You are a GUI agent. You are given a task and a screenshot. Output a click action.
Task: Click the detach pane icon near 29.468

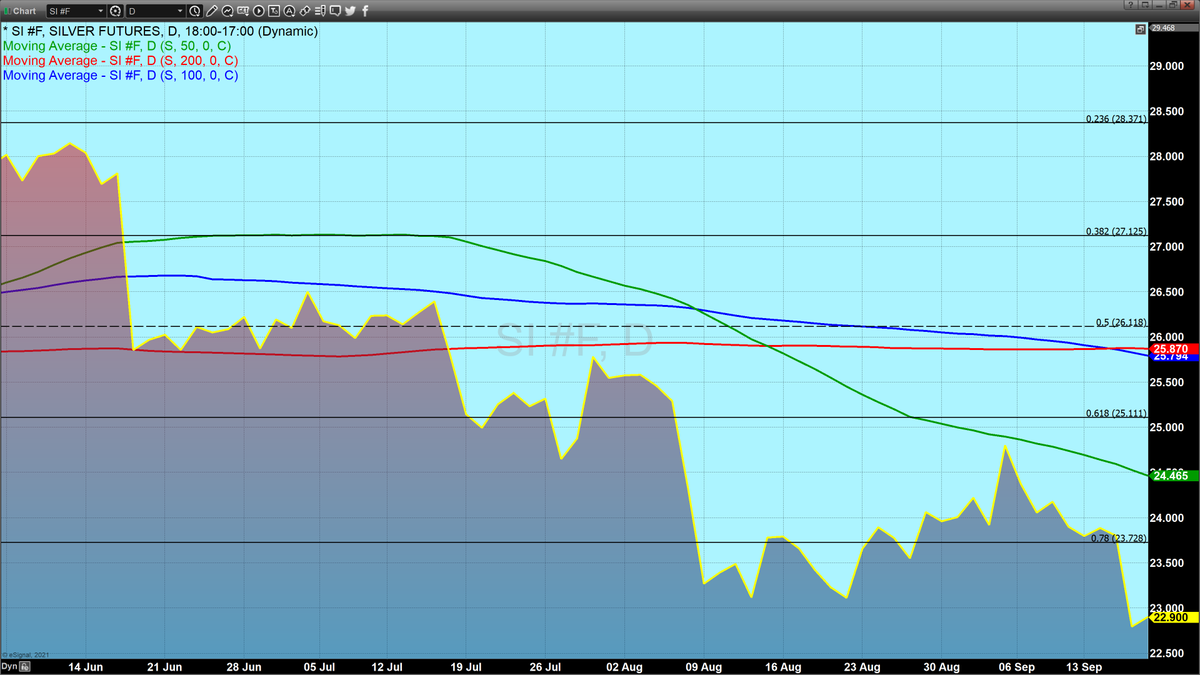(x=1141, y=29)
